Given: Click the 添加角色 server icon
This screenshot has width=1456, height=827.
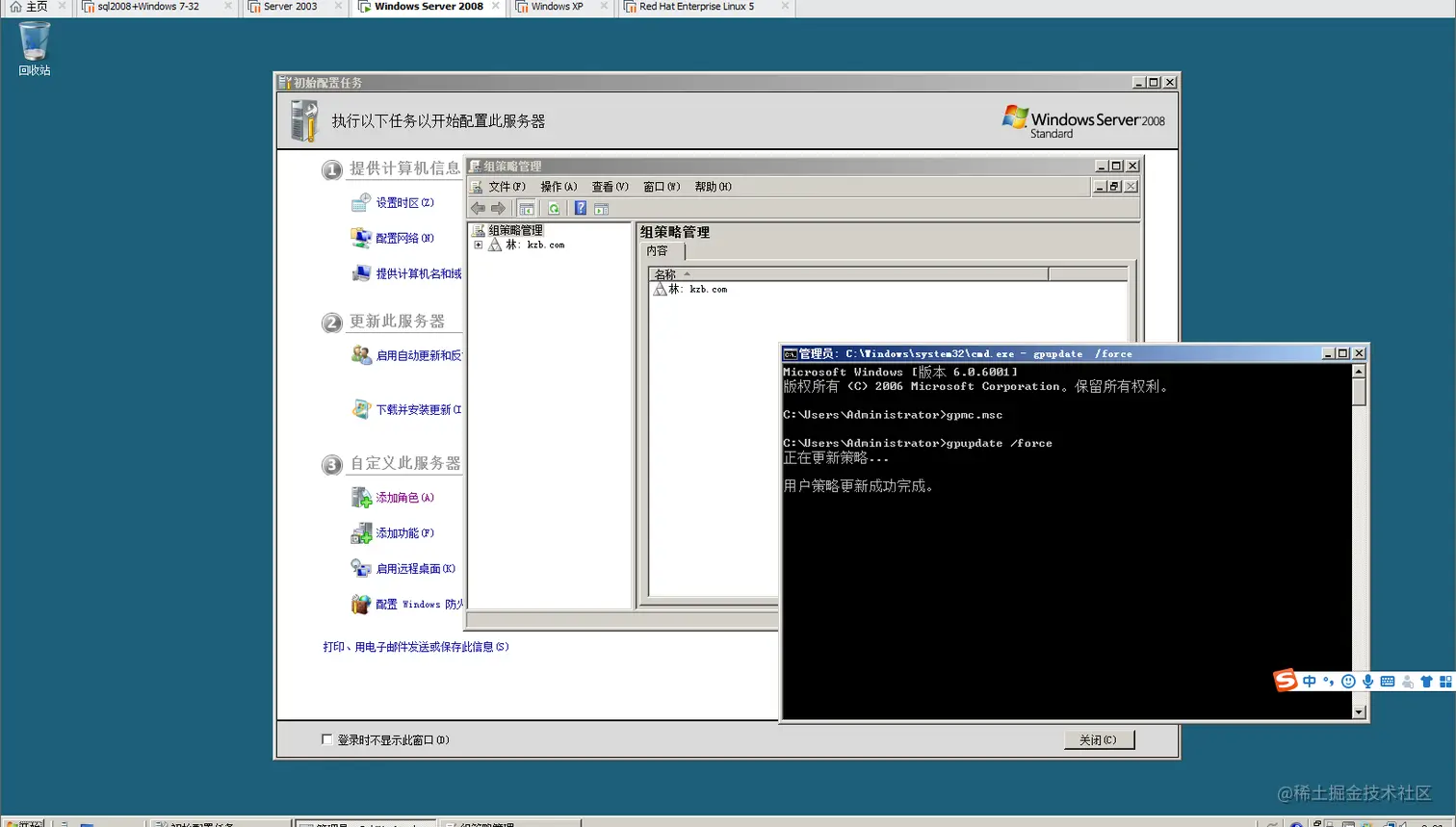Looking at the screenshot, I should coord(361,498).
